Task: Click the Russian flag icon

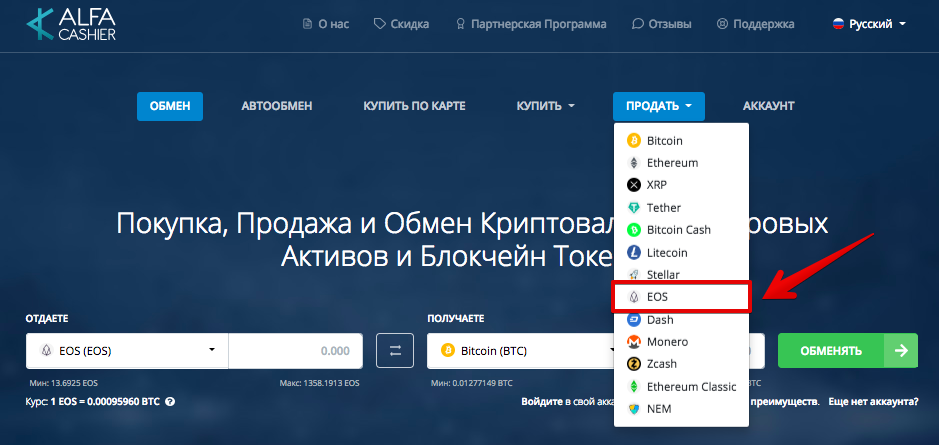Action: pyautogui.click(x=838, y=25)
